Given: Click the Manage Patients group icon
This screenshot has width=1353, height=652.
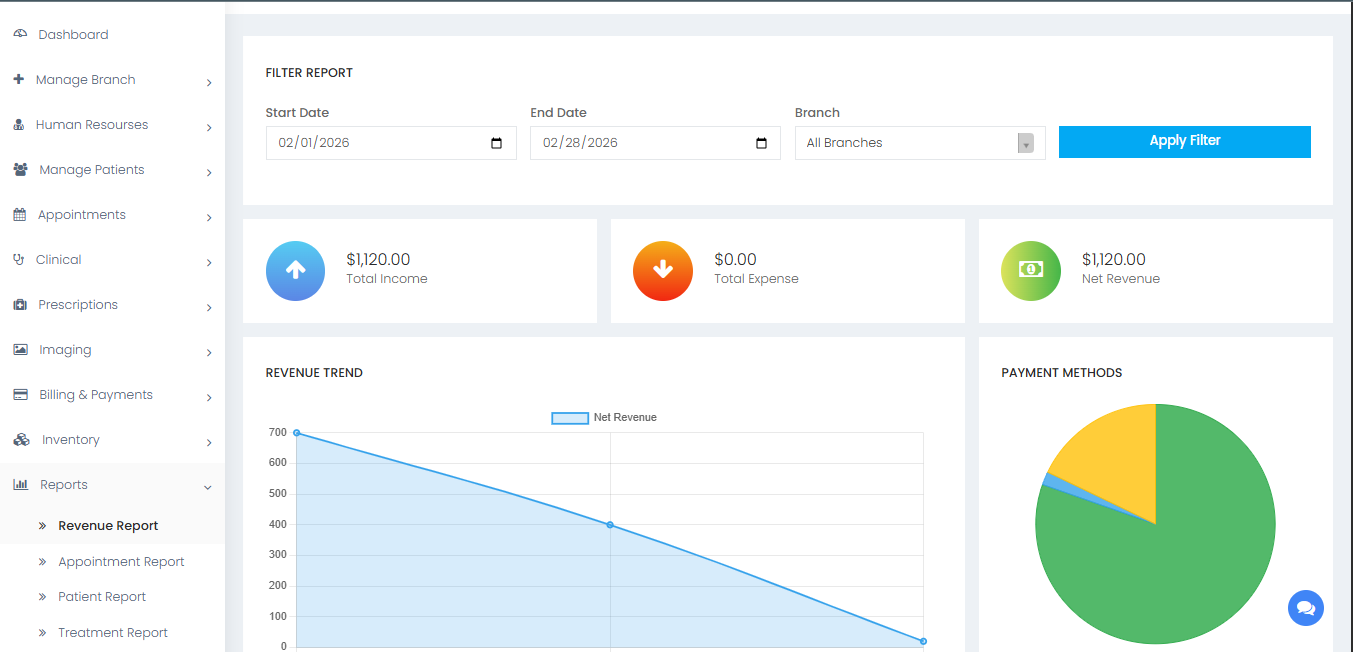Looking at the screenshot, I should pyautogui.click(x=20, y=170).
